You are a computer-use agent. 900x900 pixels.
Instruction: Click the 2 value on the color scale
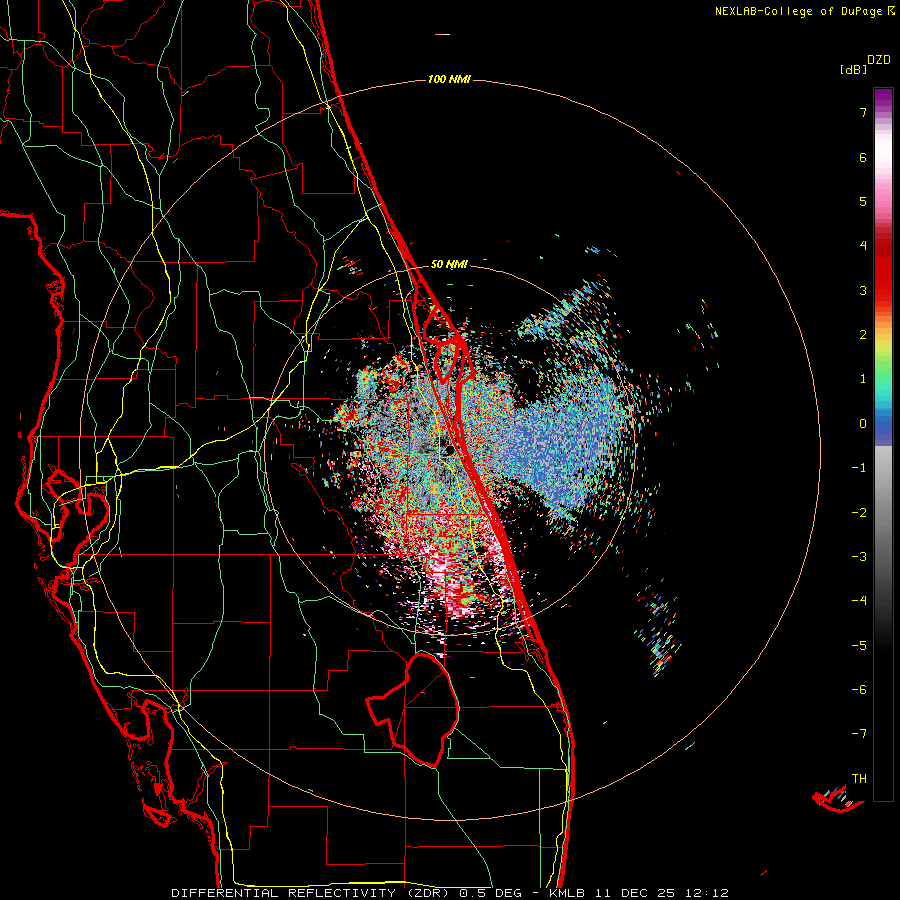tap(863, 335)
